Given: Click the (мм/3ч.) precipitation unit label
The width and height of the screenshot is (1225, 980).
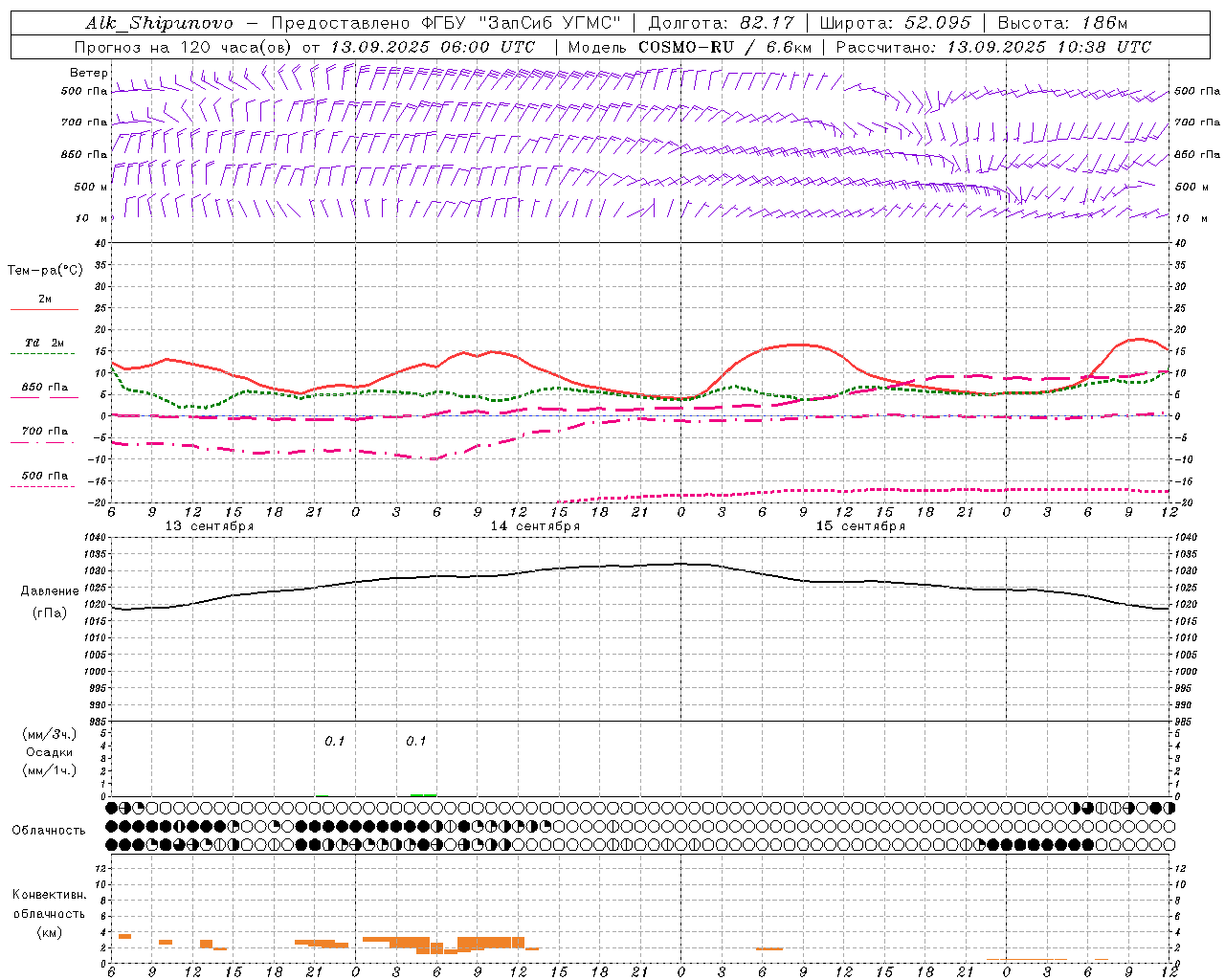Looking at the screenshot, I should (x=50, y=734).
